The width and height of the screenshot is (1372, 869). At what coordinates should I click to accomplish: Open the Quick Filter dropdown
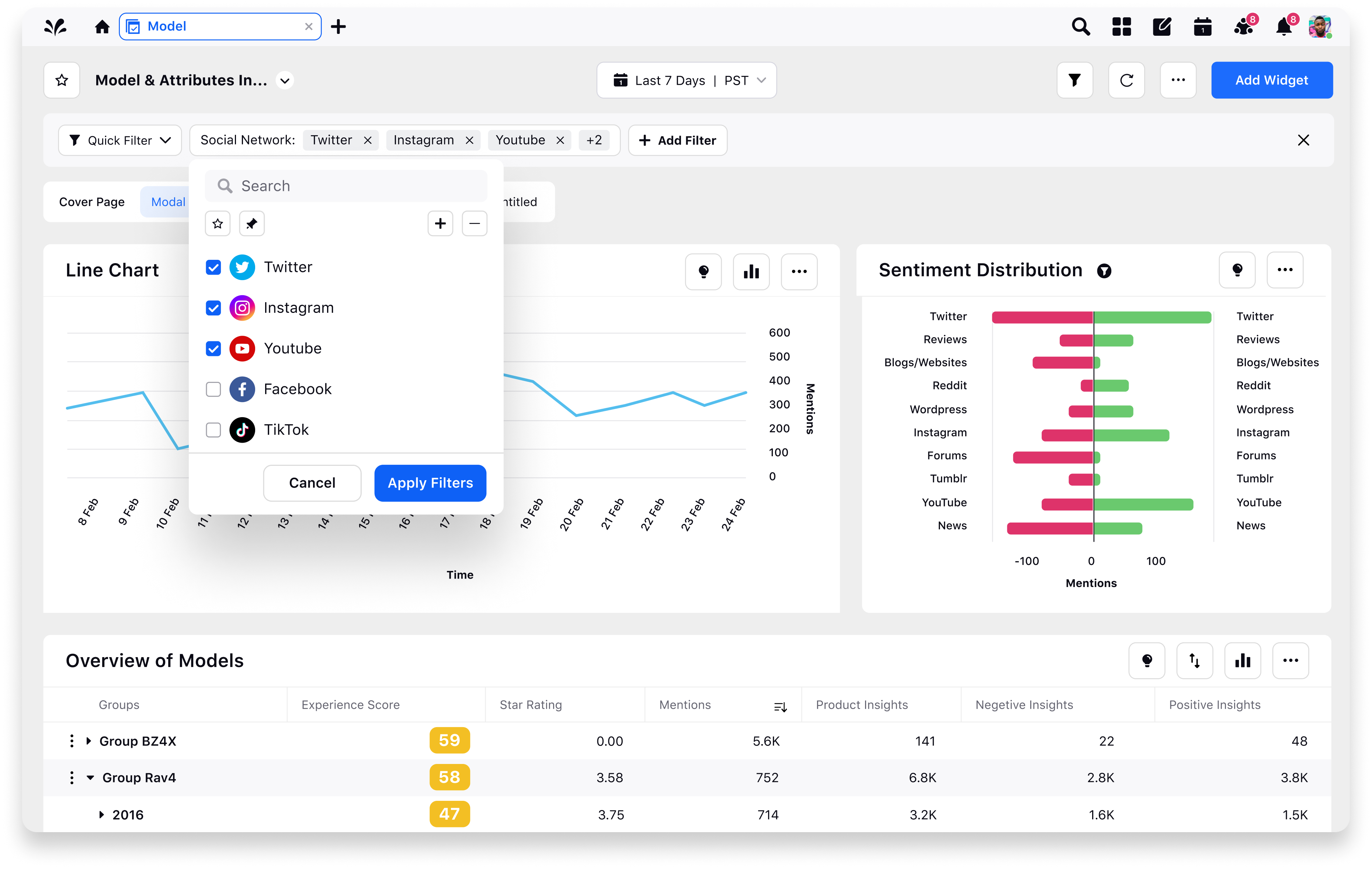120,140
